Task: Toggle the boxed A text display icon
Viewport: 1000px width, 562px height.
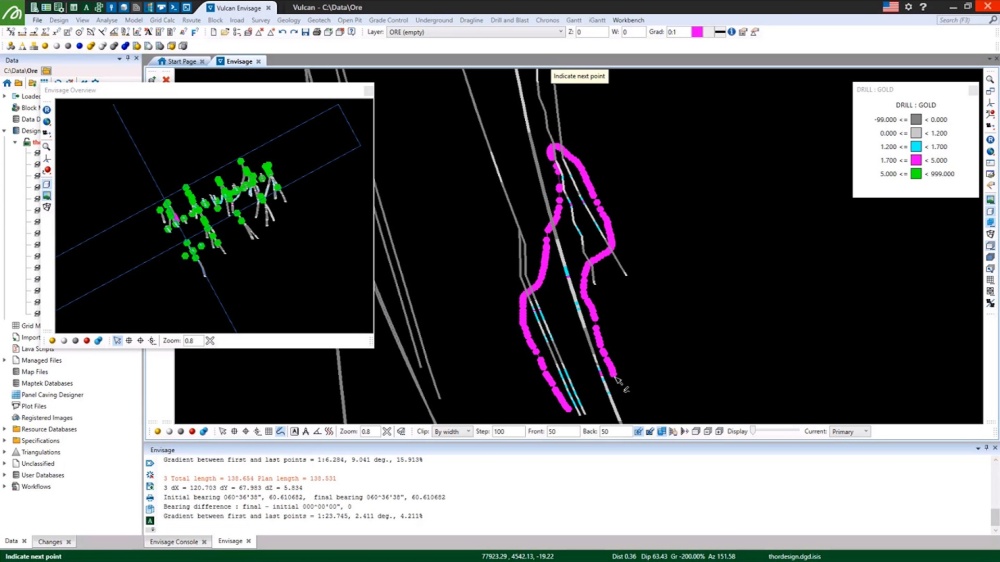Action: point(294,432)
